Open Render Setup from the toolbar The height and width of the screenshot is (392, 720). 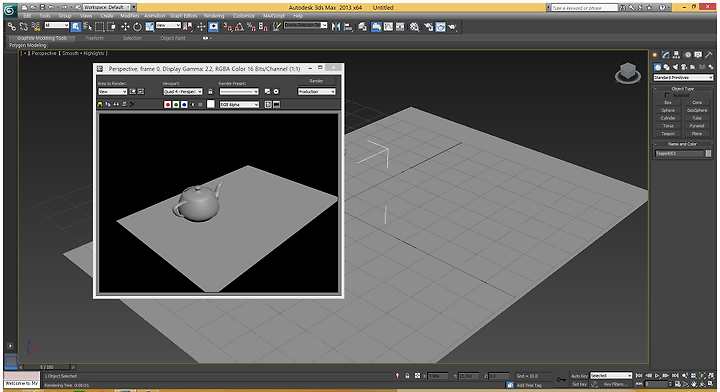428,27
